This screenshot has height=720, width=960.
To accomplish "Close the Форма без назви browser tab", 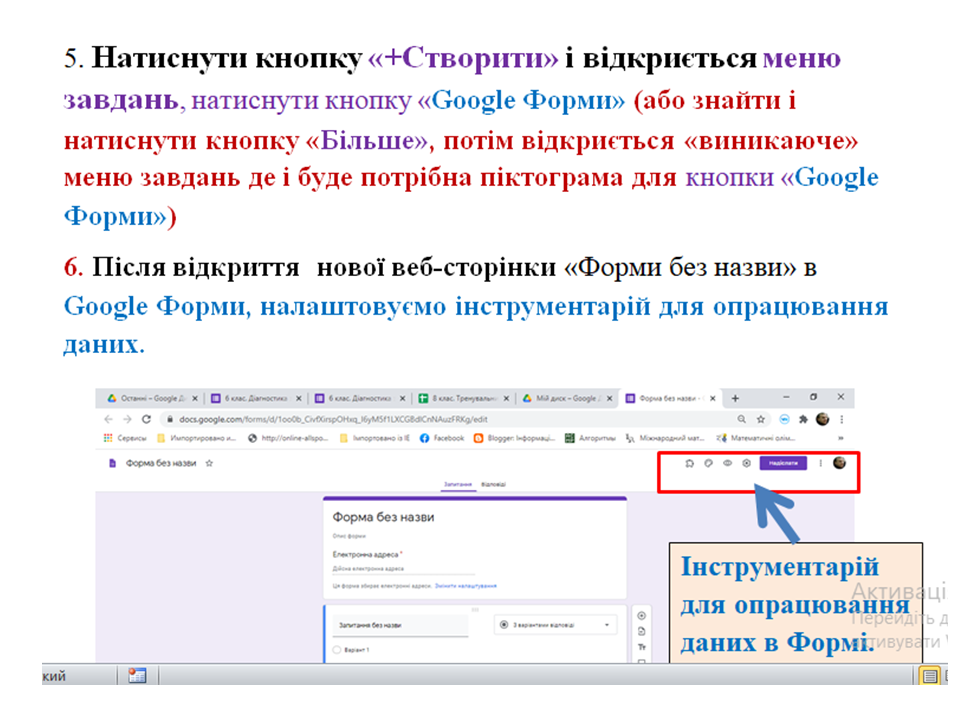I will (713, 398).
